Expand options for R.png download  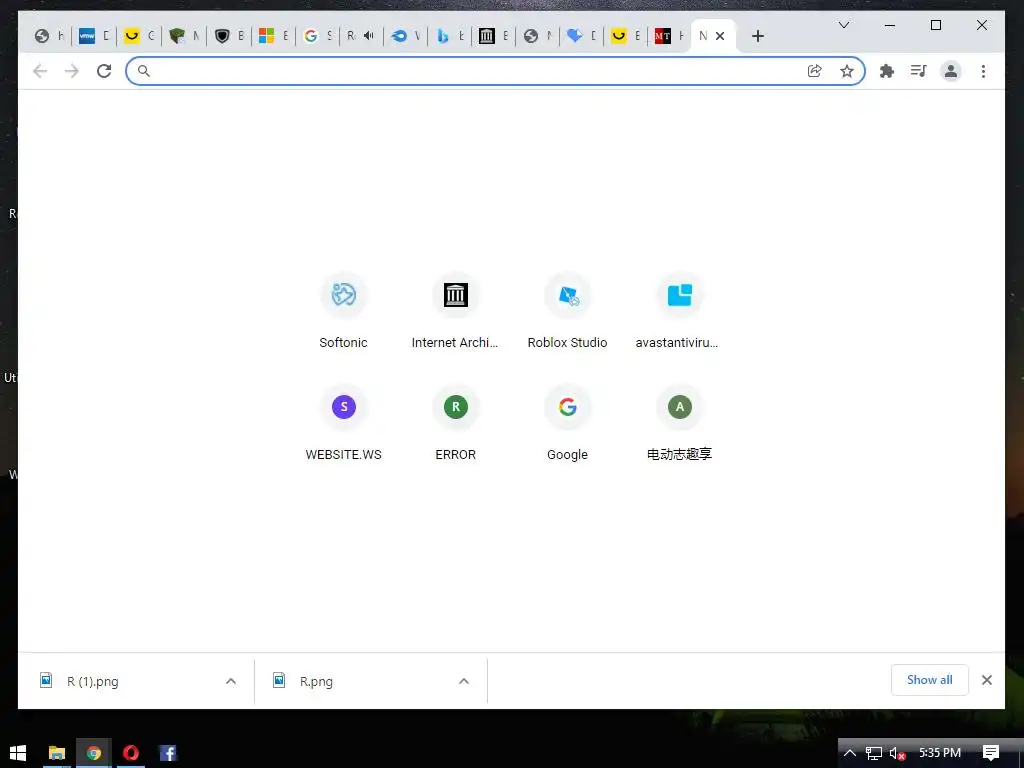[x=464, y=681]
